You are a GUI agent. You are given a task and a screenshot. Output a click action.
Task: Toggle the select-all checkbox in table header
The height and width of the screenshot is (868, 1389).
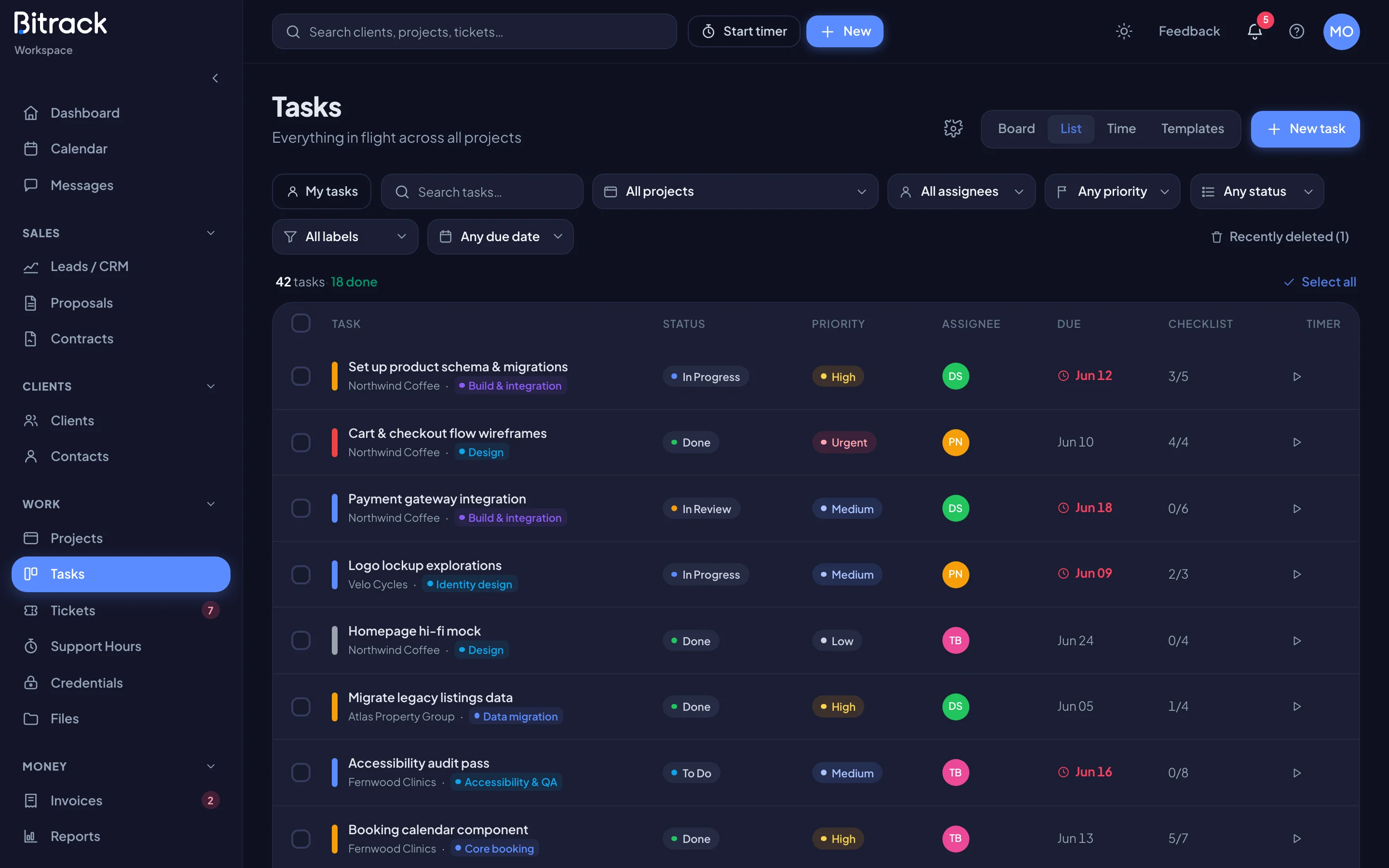(301, 323)
